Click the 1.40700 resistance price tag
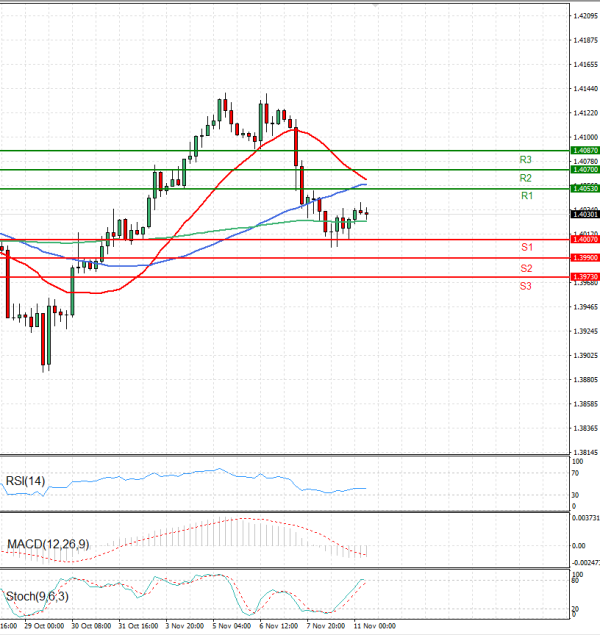Image resolution: width=600 pixels, height=635 pixels. (x=584, y=170)
